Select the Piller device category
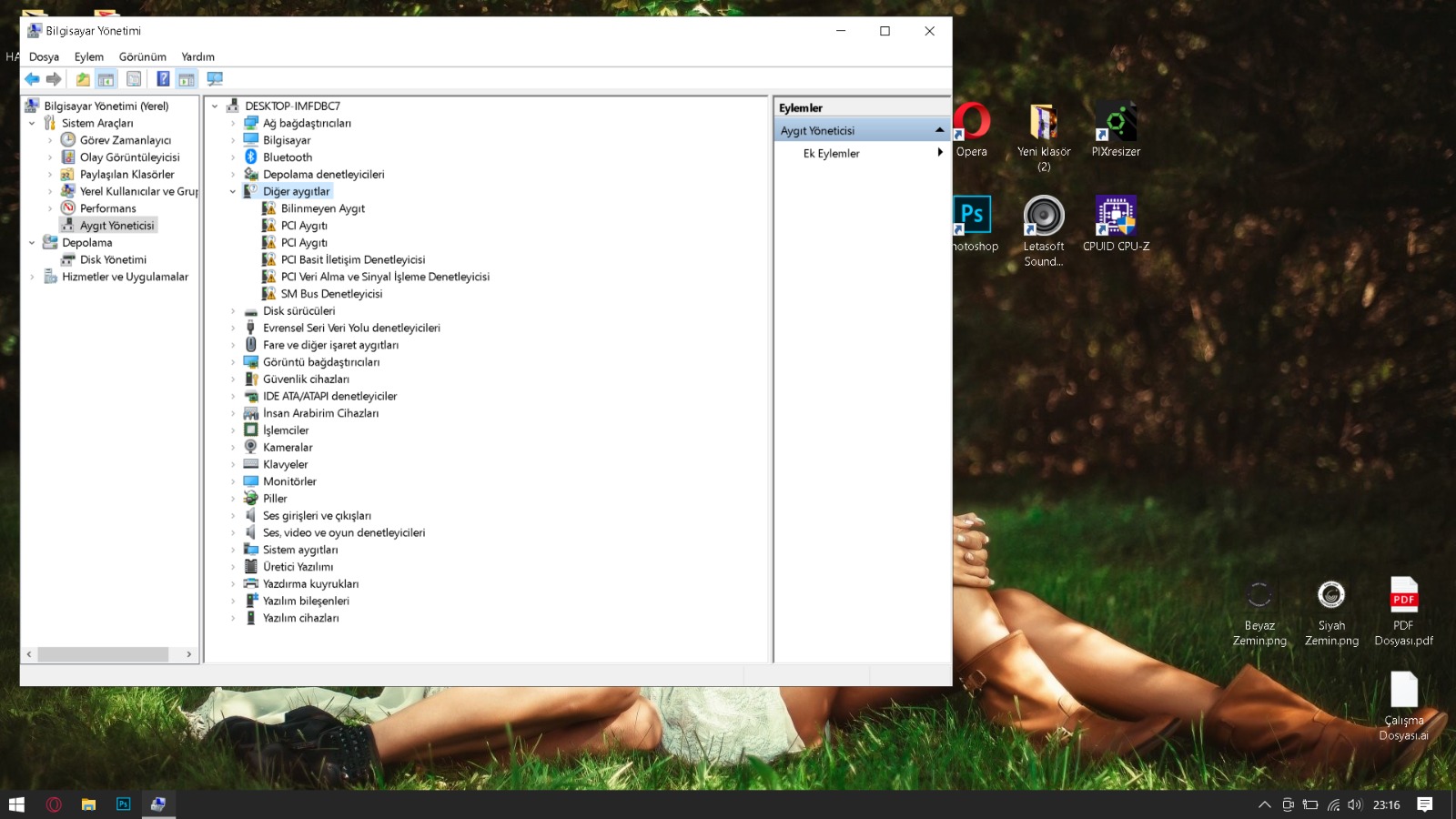This screenshot has height=819, width=1456. coord(275,499)
